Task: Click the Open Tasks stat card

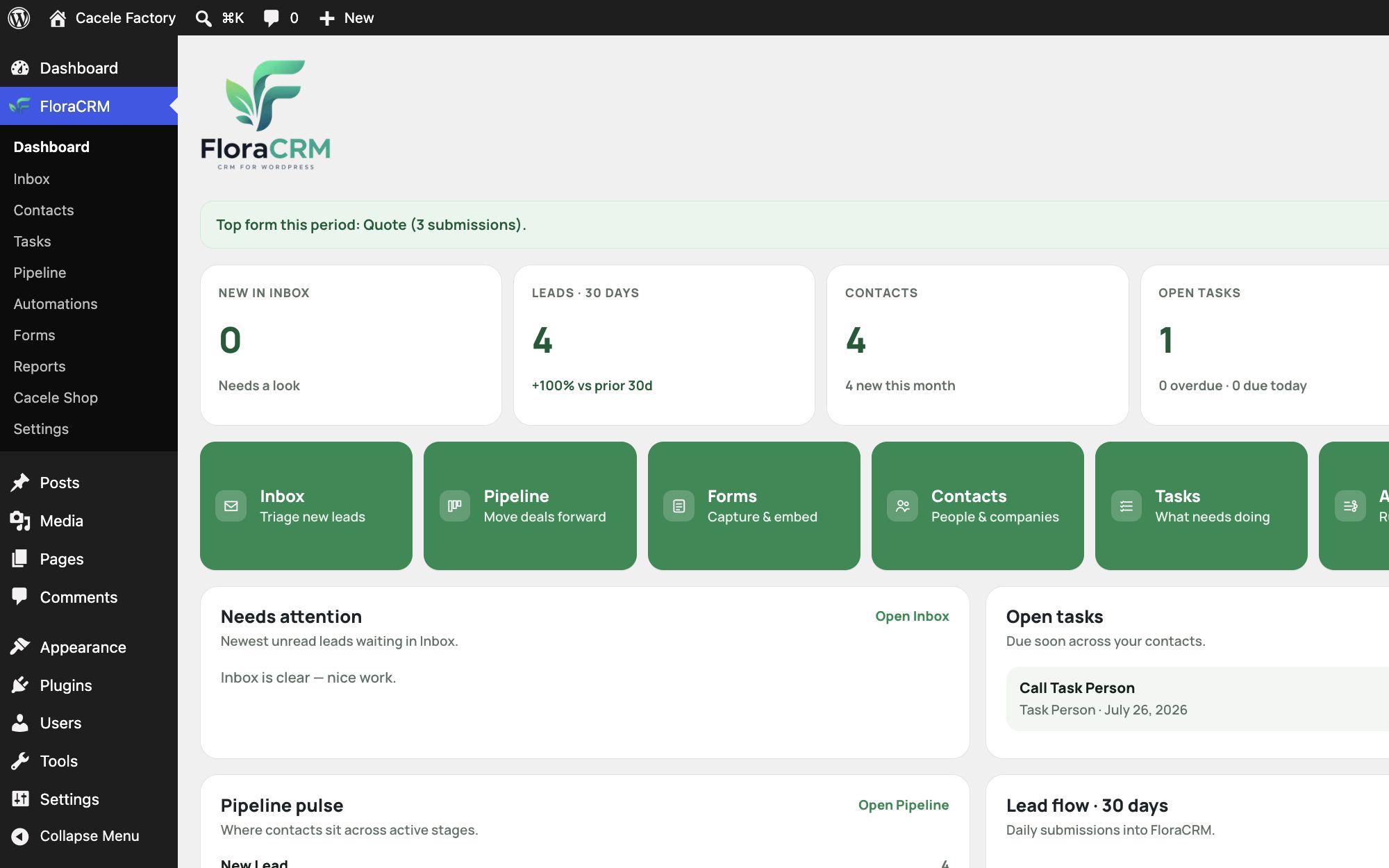Action: point(1265,345)
